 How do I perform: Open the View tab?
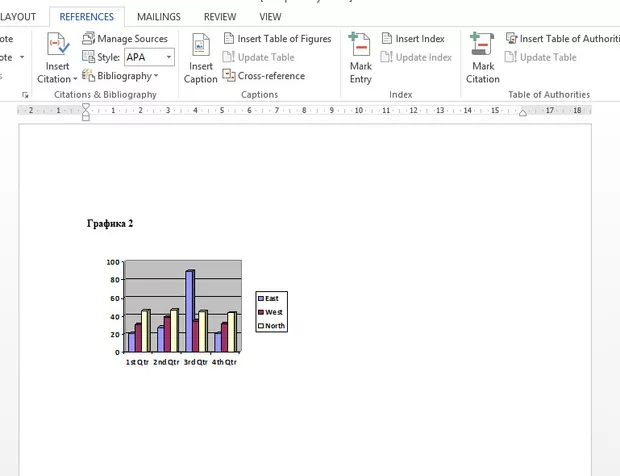pos(270,17)
